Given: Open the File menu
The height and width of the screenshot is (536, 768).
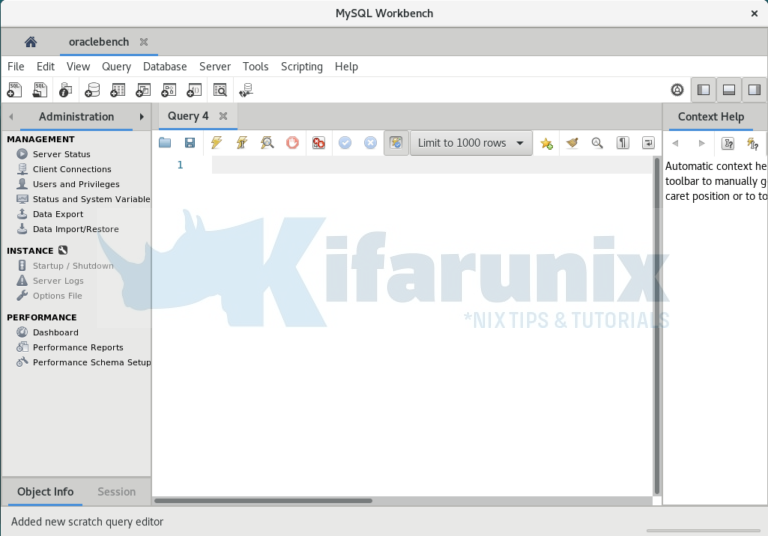Looking at the screenshot, I should click(x=16, y=66).
